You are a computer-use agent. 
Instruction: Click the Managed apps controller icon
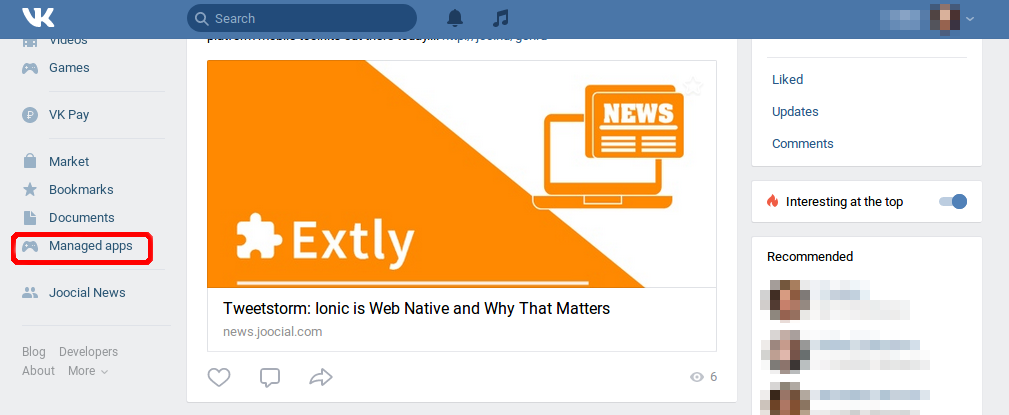(x=30, y=246)
